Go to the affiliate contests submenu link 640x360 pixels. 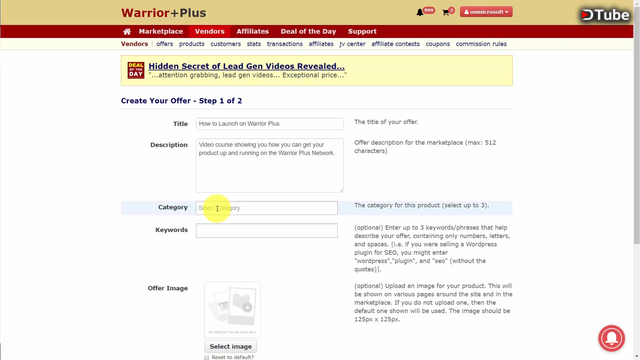395,44
